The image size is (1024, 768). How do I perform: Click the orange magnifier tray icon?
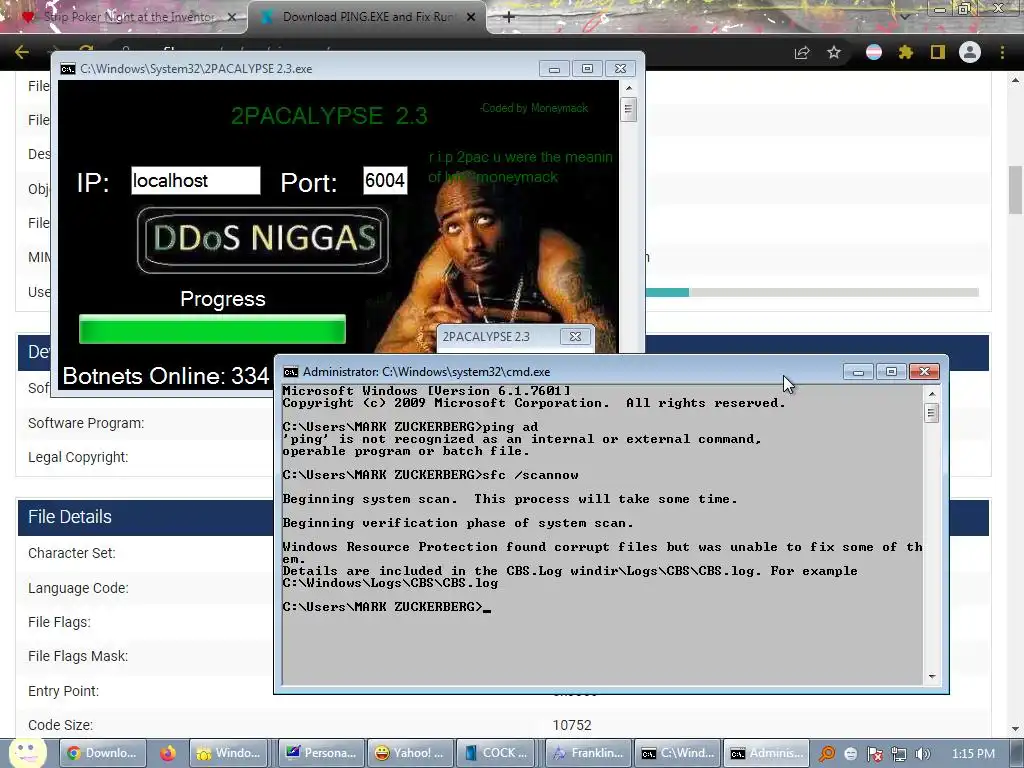pyautogui.click(x=827, y=754)
